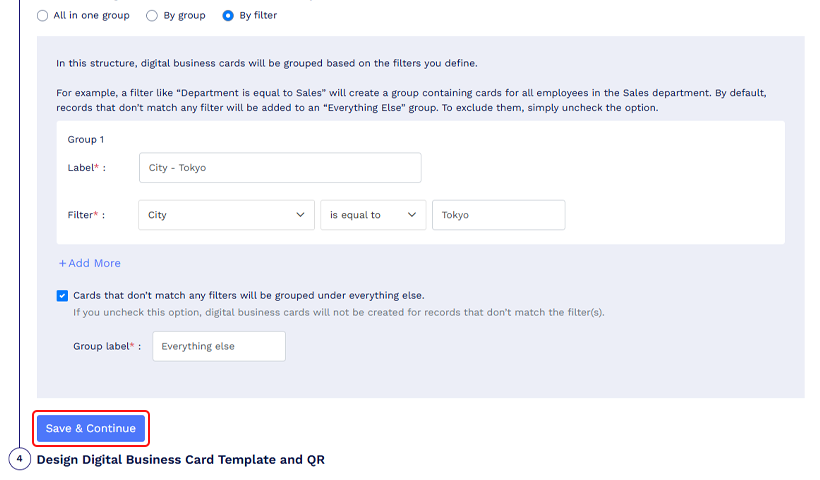
Task: Click the "By group" label text
Action: (185, 16)
